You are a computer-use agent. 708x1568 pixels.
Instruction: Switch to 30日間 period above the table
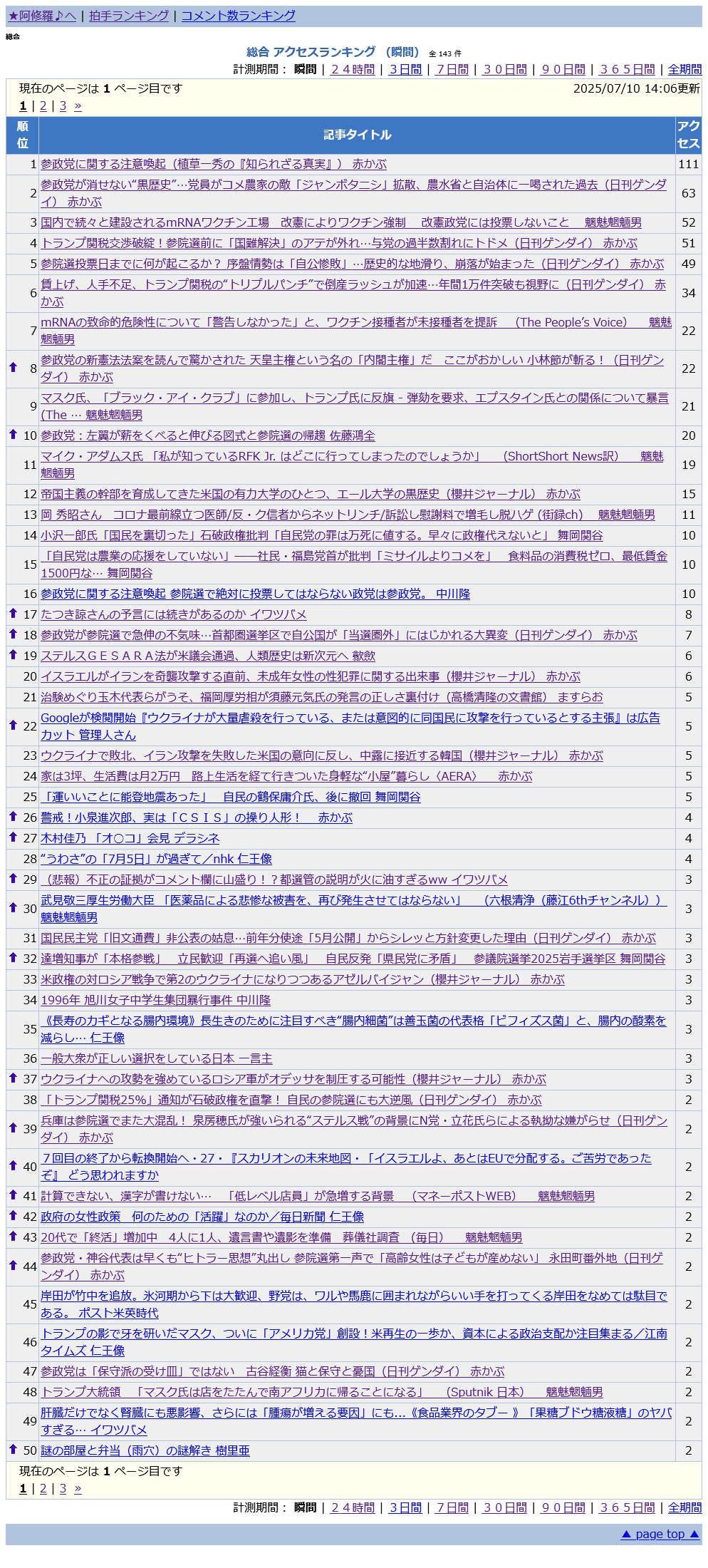tap(505, 69)
